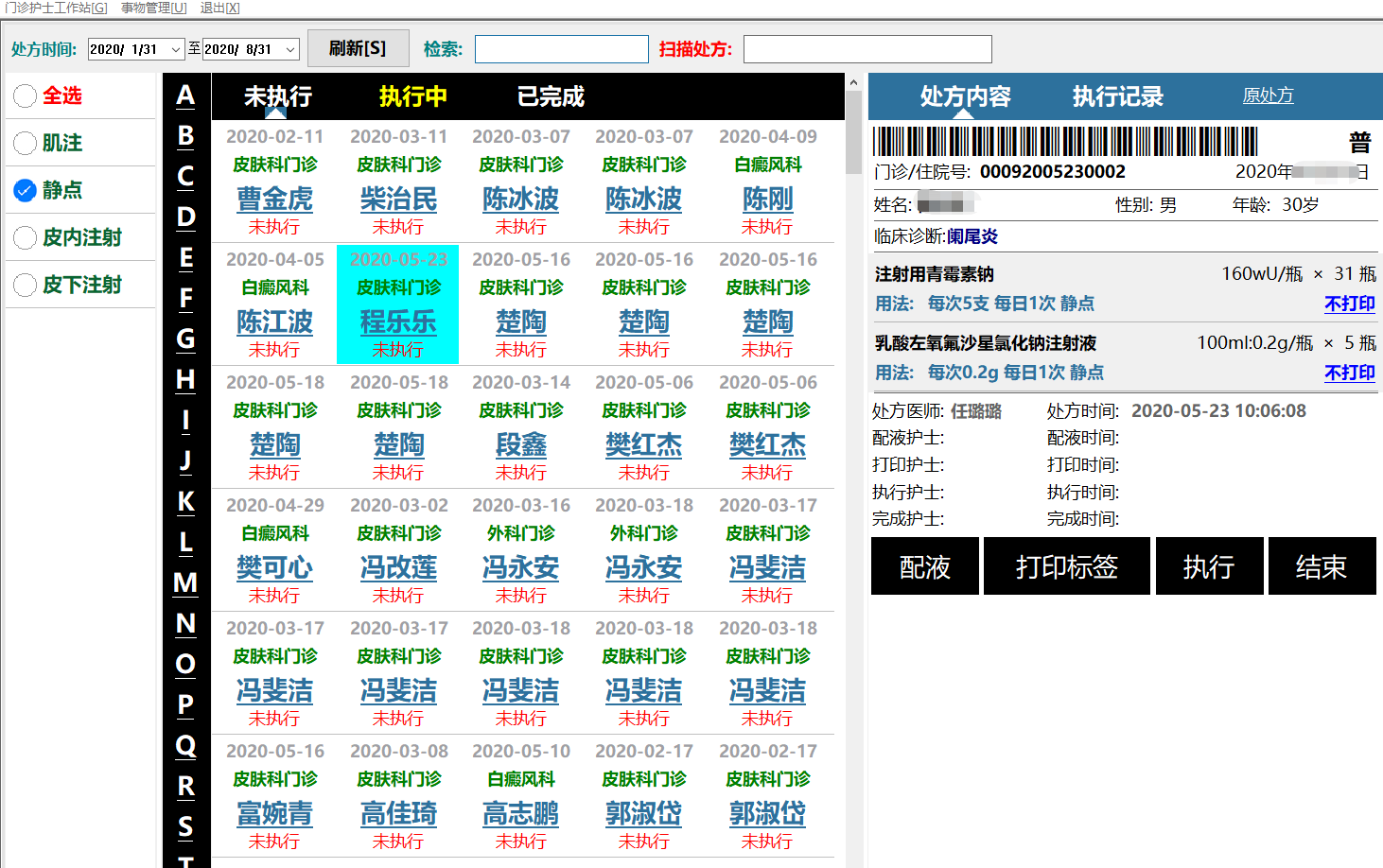Open the 原处方 link
This screenshot has height=868, width=1383.
(1268, 95)
